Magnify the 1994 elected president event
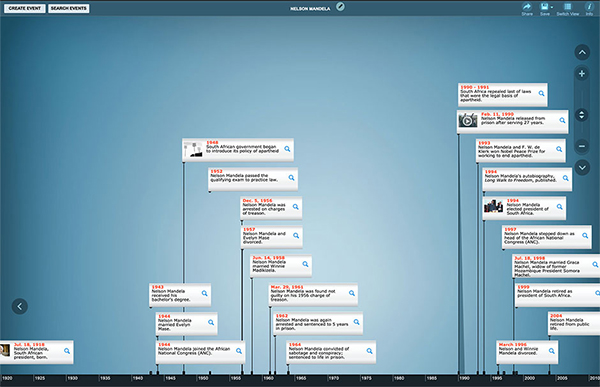 pyautogui.click(x=559, y=207)
